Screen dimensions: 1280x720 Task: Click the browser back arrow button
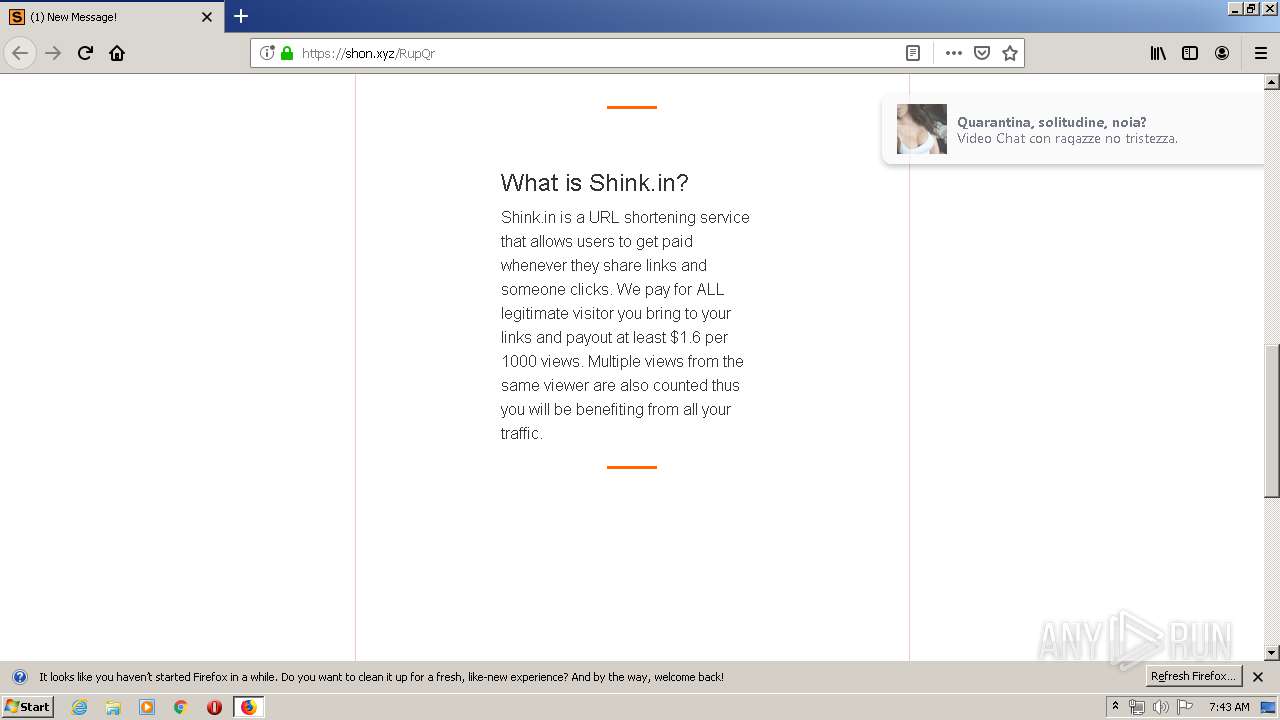pos(20,53)
